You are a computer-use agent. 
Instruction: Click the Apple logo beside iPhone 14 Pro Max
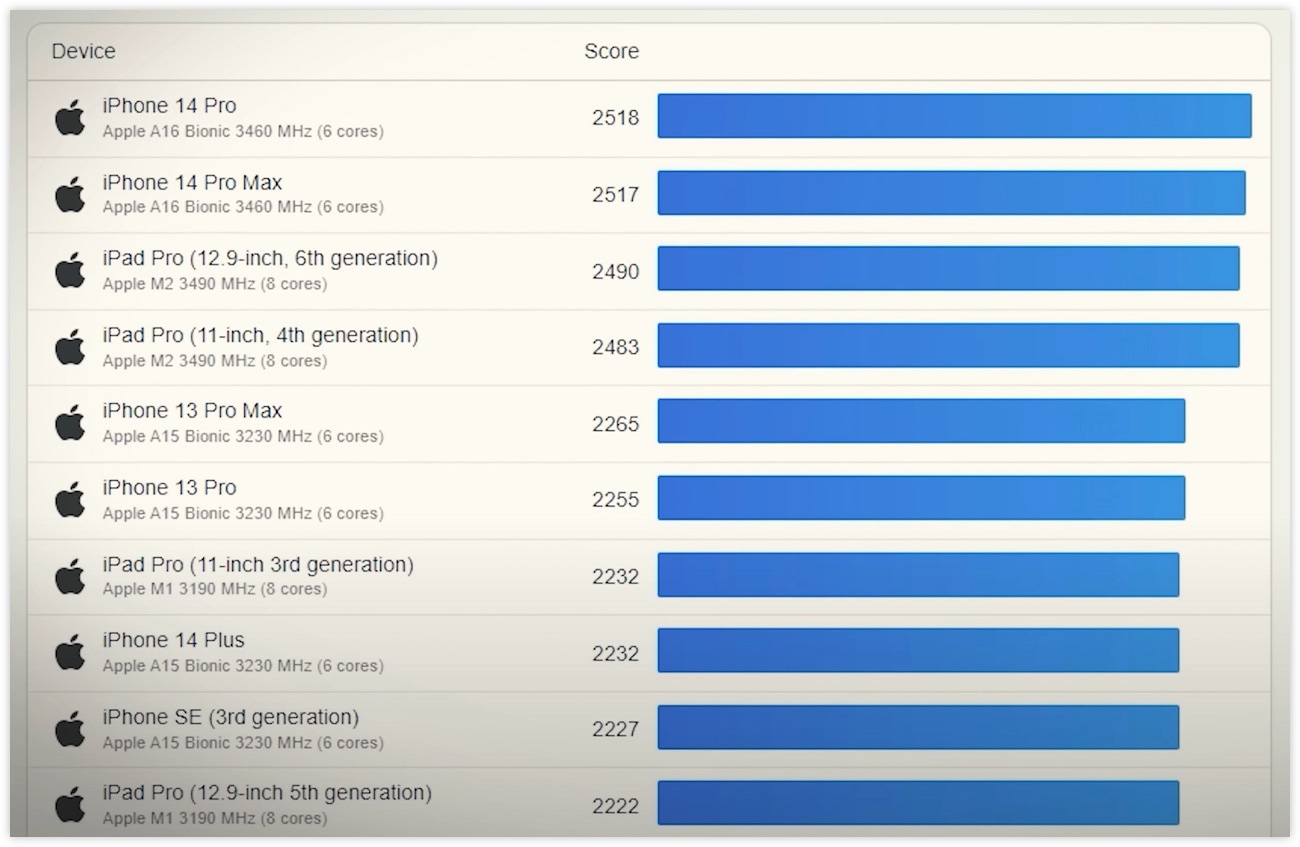[70, 194]
